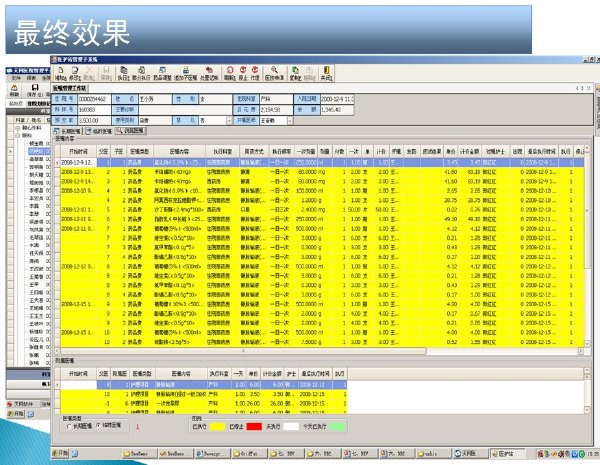This screenshot has width=600, height=465.
Task: Click the 预交金 field showing 3,500.00
Action: [x=95, y=121]
